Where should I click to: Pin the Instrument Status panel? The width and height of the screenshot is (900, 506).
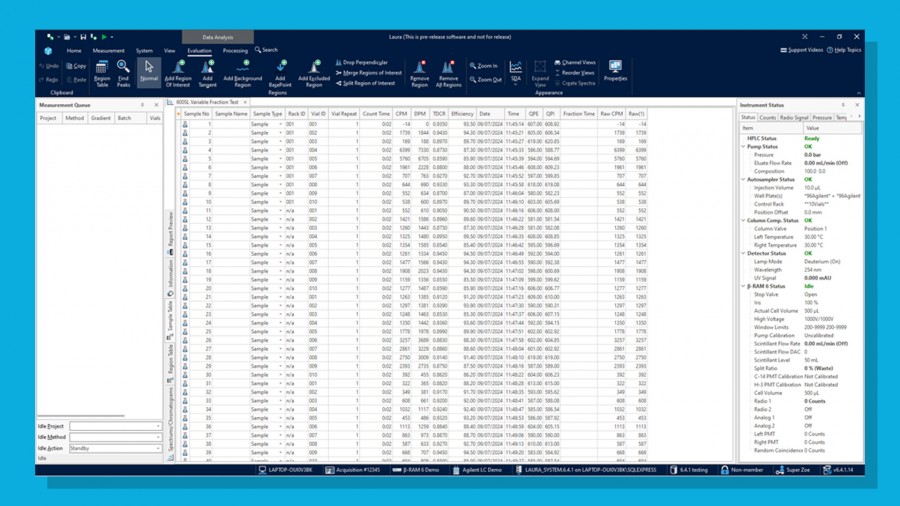point(843,105)
